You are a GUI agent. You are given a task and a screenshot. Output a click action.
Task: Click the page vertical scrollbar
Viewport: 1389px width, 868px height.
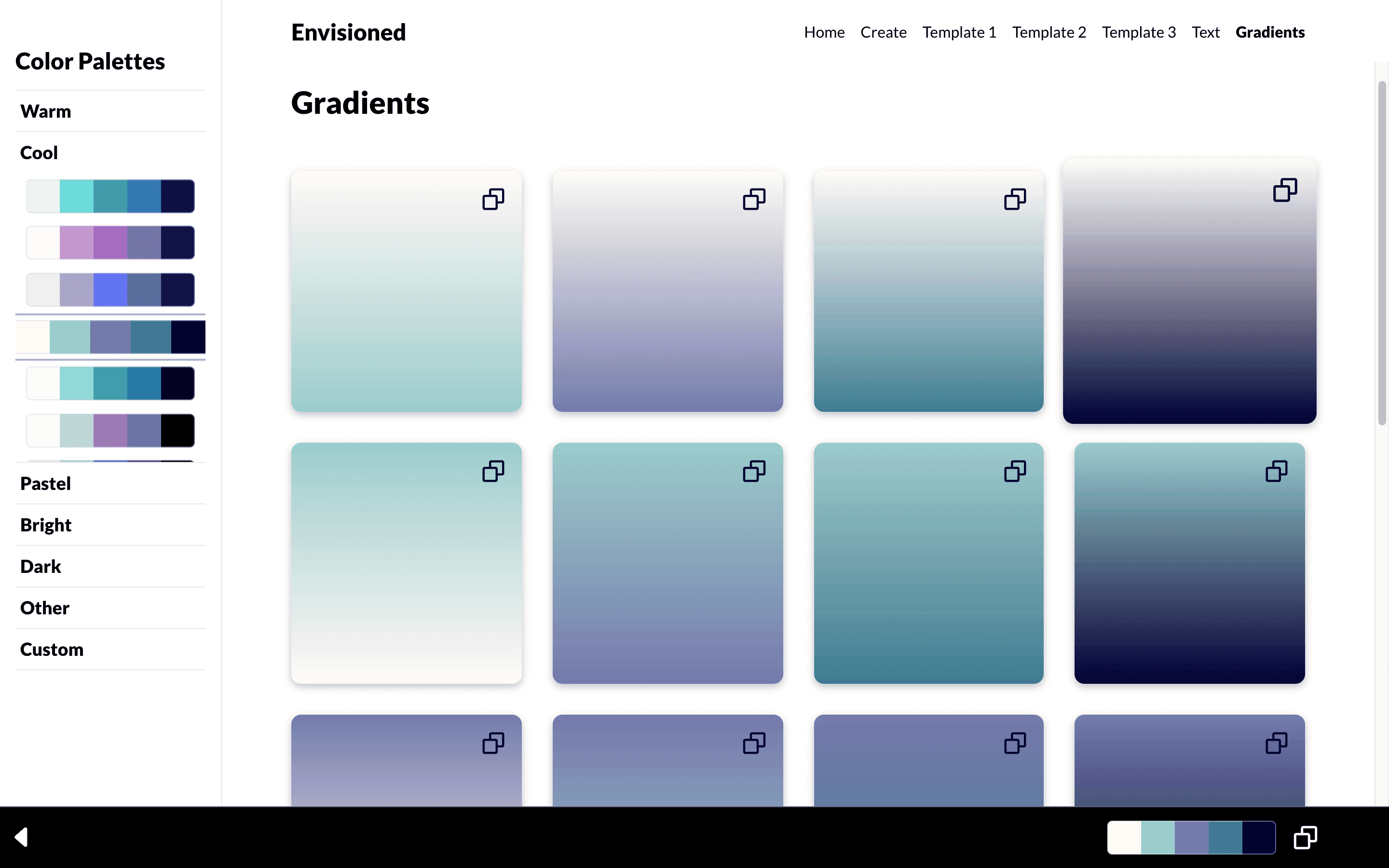pos(1382,253)
